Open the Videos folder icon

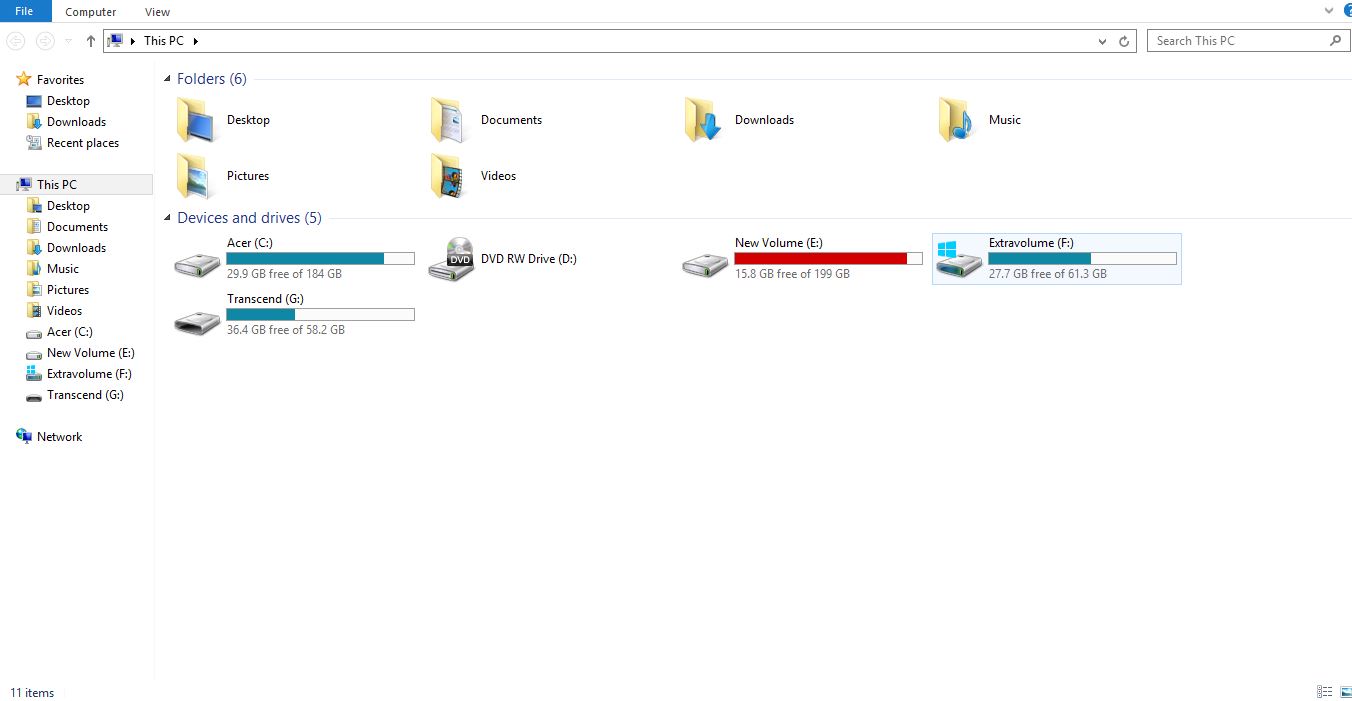pyautogui.click(x=449, y=176)
